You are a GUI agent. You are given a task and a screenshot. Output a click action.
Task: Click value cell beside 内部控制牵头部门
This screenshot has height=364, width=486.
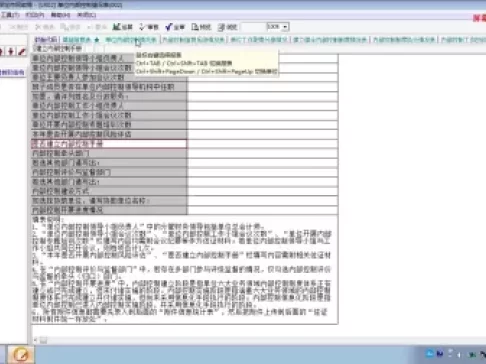point(263,153)
